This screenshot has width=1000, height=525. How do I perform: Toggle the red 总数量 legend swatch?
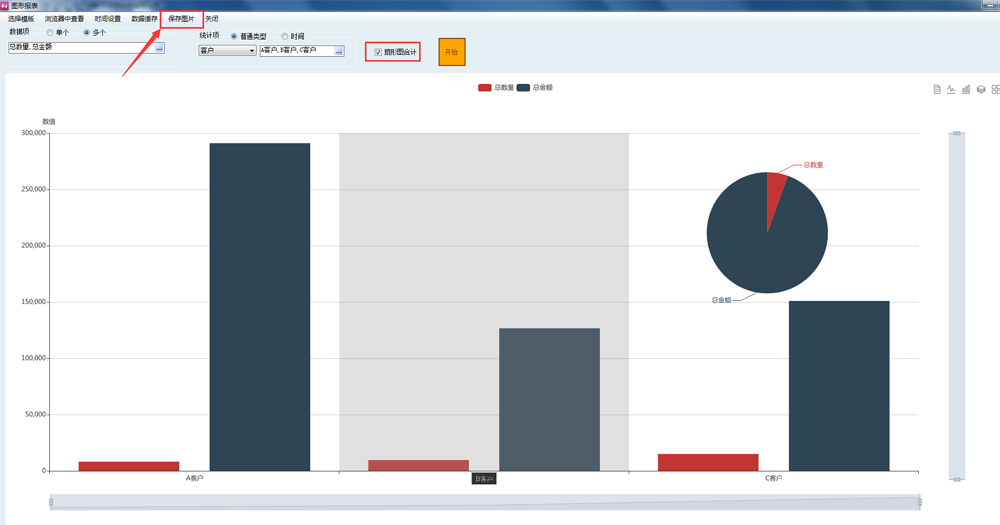(x=485, y=88)
